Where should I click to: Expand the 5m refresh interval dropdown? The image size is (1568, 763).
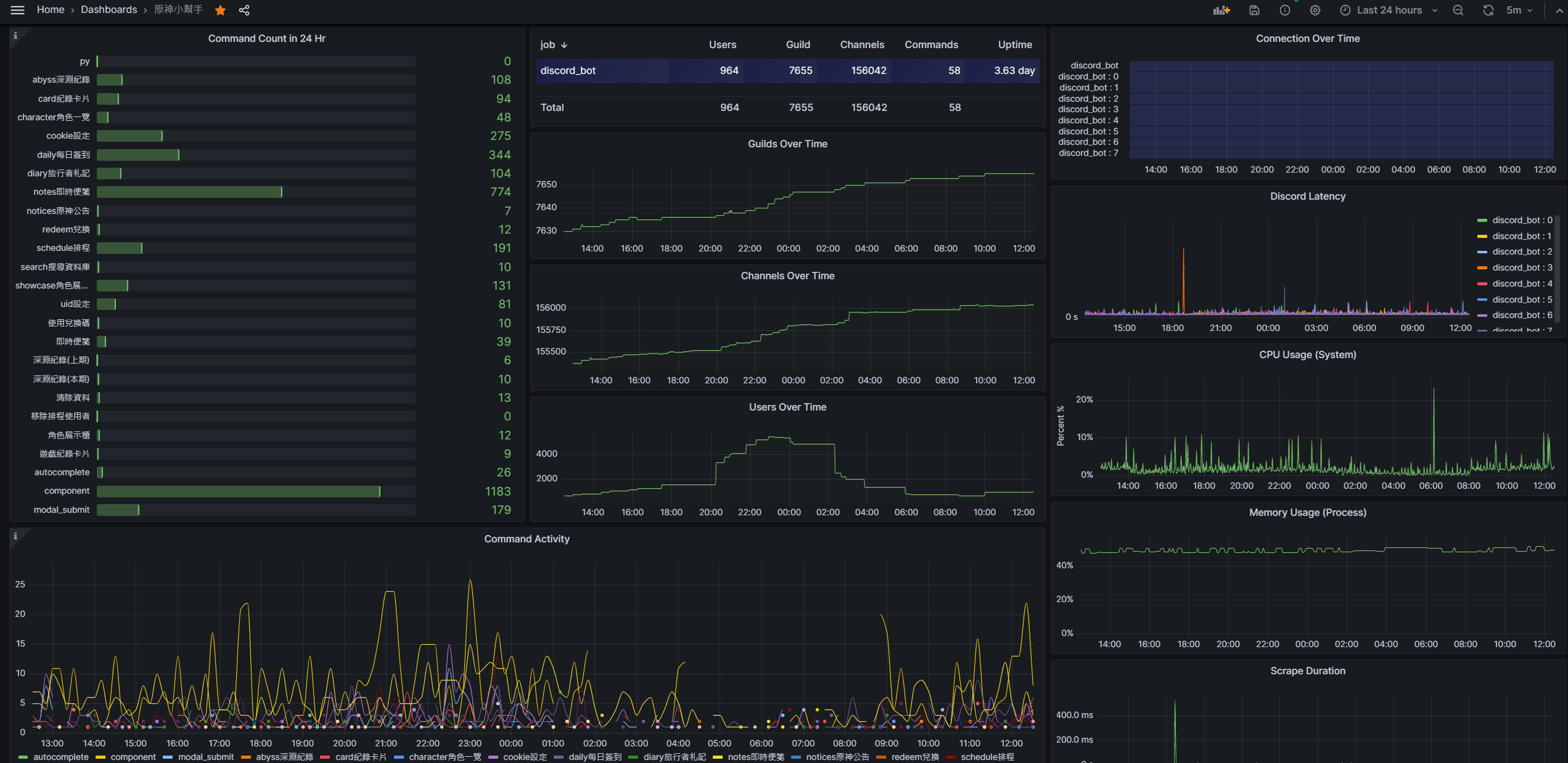pyautogui.click(x=1520, y=10)
